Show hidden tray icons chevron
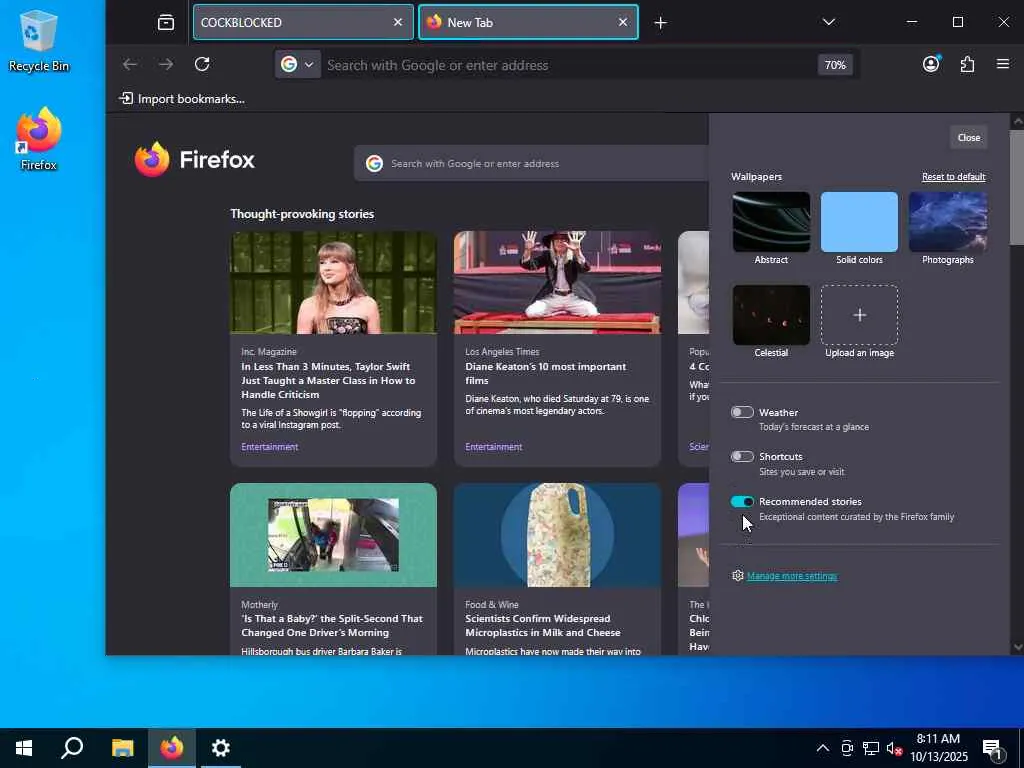 tap(823, 748)
